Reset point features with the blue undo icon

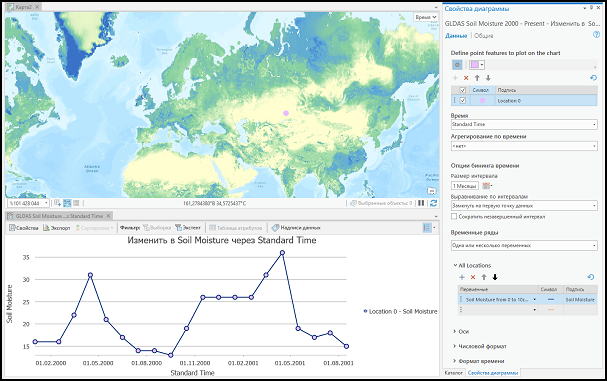pyautogui.click(x=593, y=78)
